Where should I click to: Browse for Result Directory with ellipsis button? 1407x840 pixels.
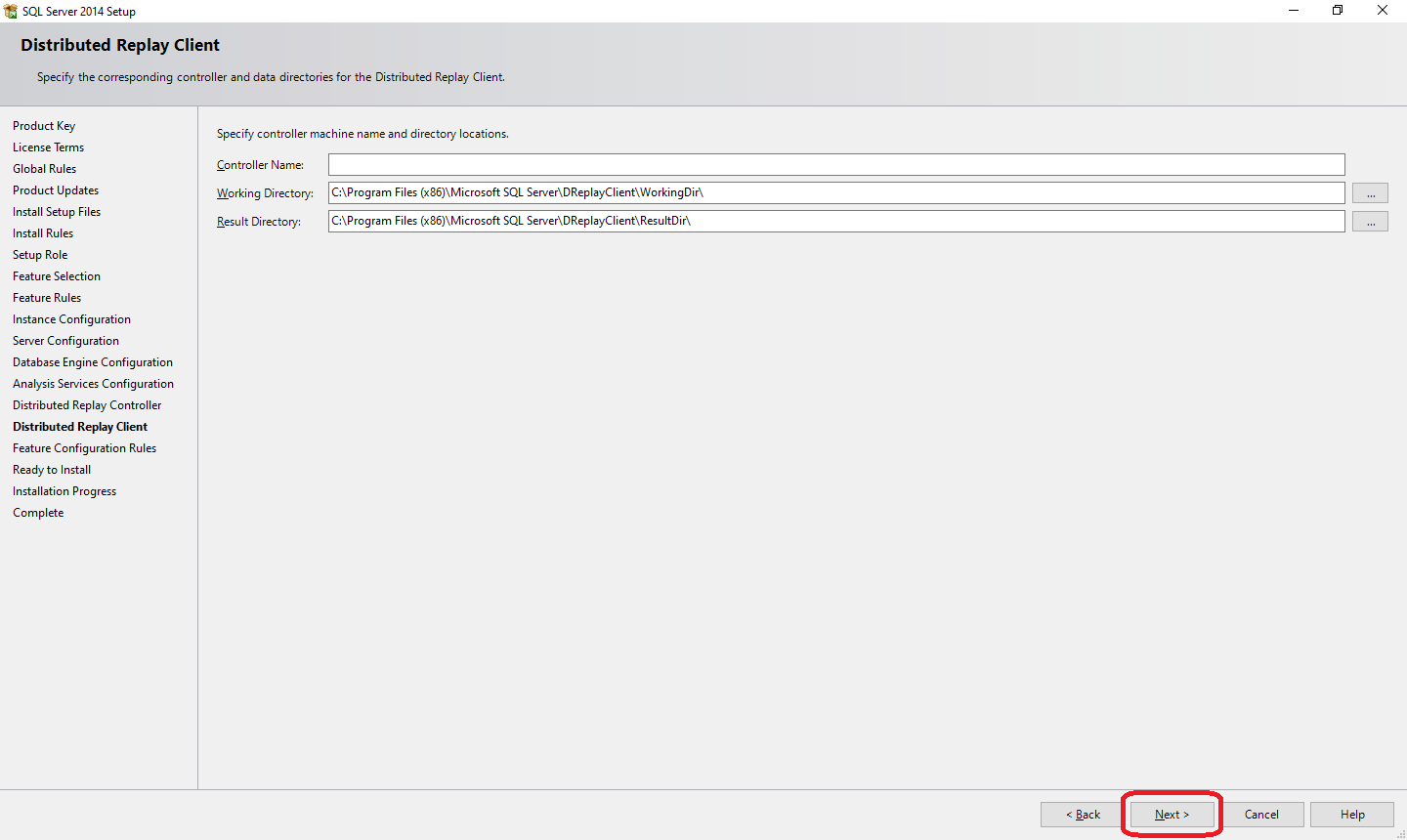tap(1370, 222)
